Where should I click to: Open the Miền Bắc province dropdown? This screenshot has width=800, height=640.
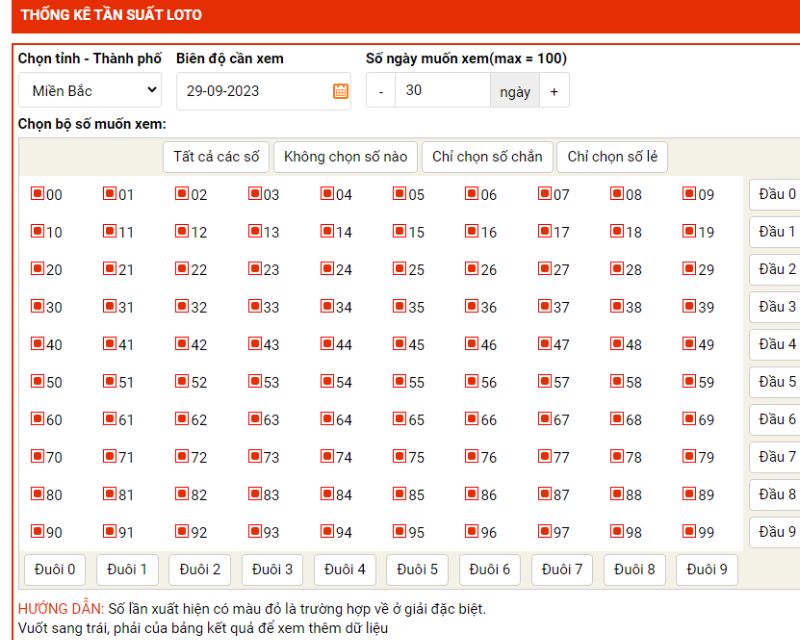pos(90,90)
